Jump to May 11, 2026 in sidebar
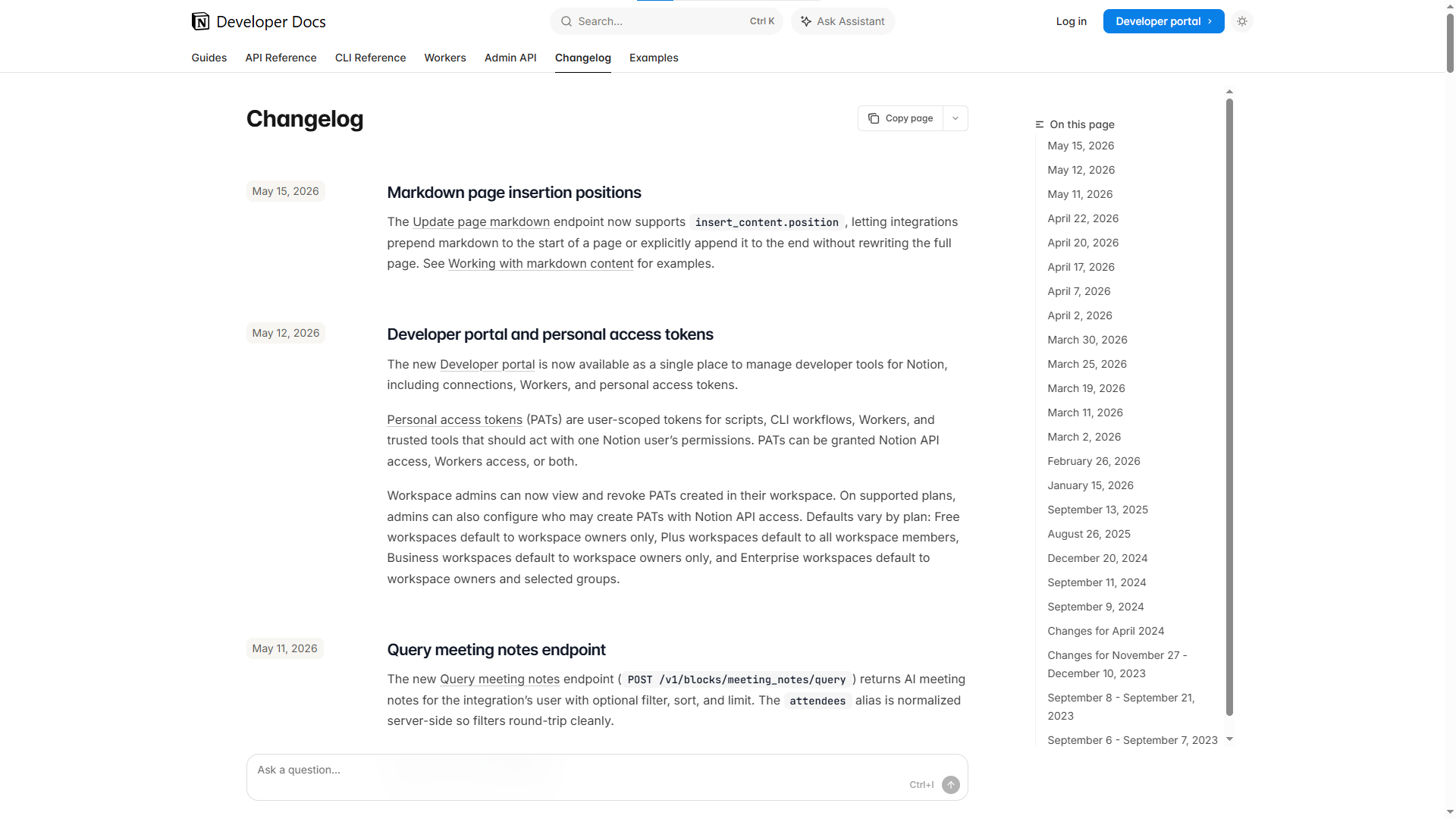Screen dimensions: 1456x819 [x=1080, y=194]
